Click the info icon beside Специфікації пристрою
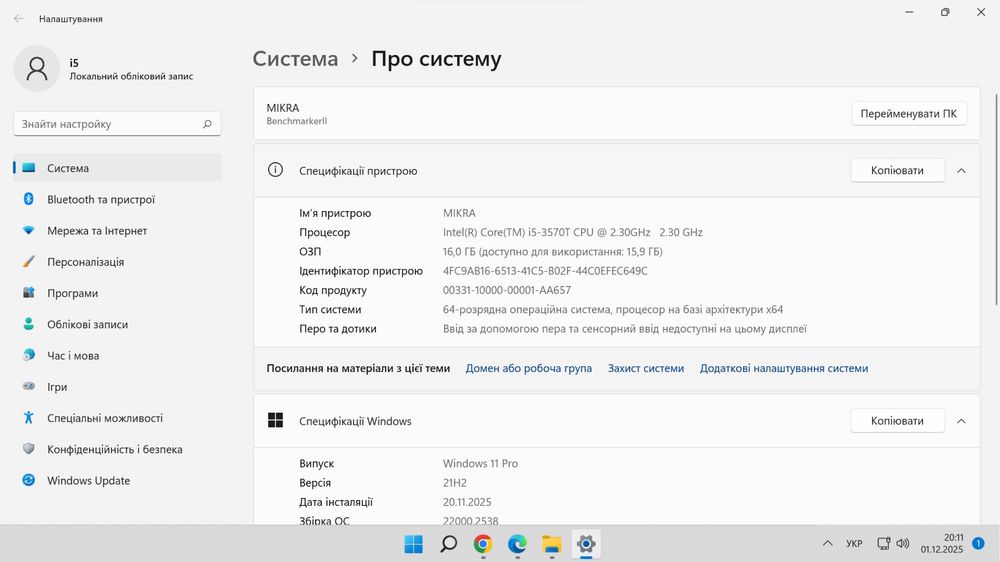The image size is (1000, 562). coord(275,170)
